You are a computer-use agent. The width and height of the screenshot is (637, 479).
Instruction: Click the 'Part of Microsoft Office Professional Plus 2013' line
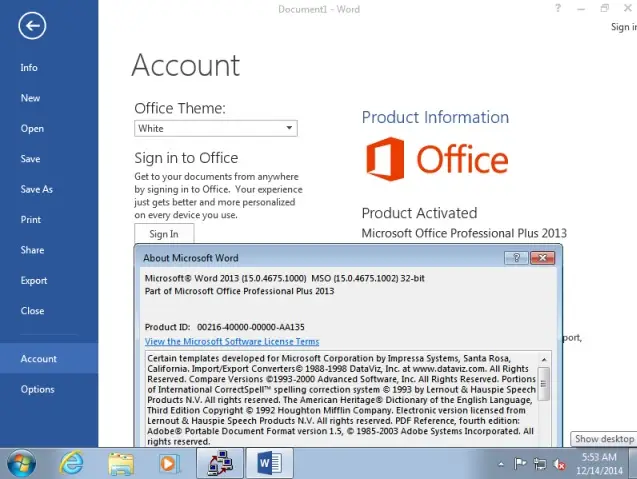(239, 291)
